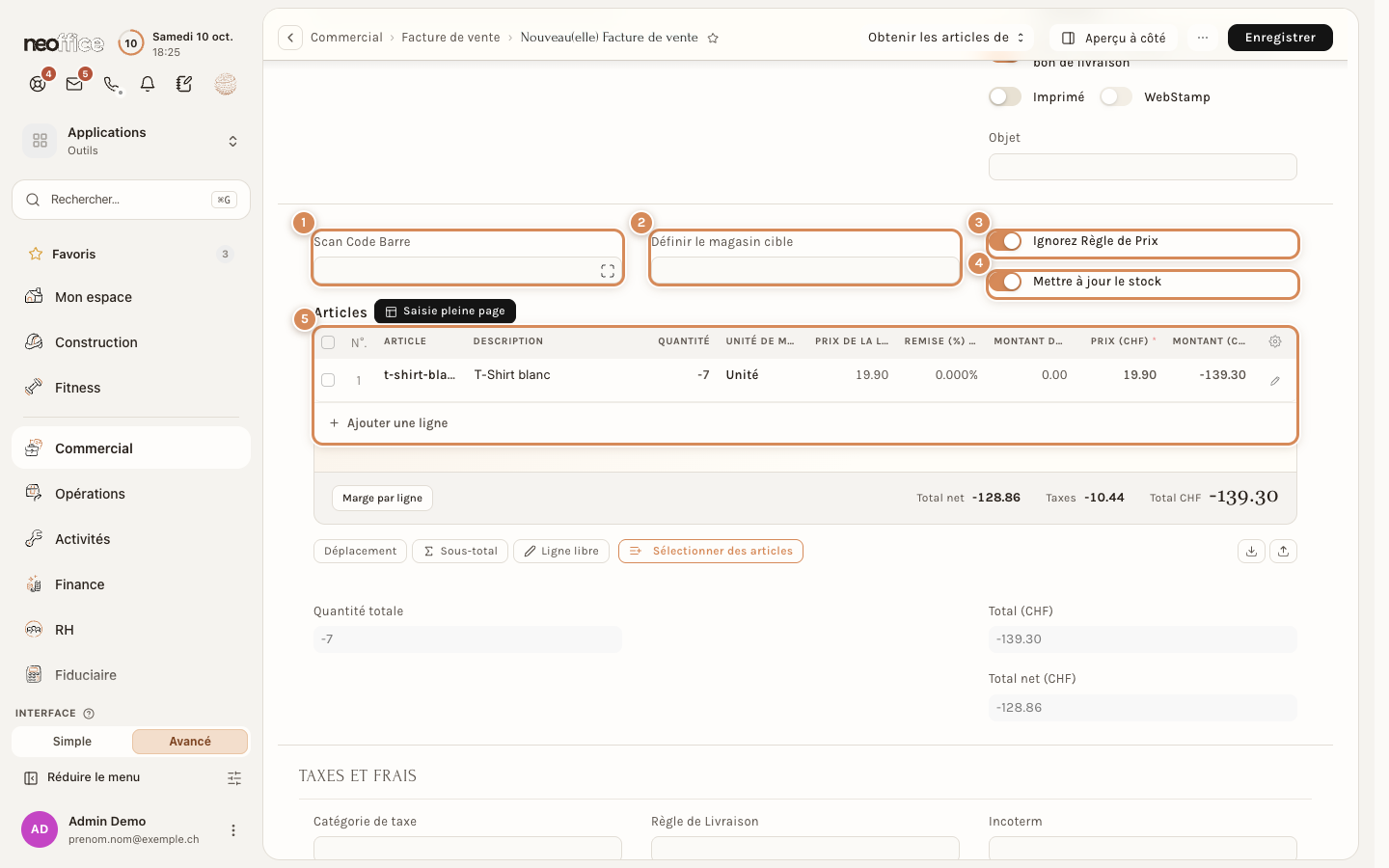Go back using the breadcrumb arrow
The image size is (1389, 868).
click(x=290, y=38)
